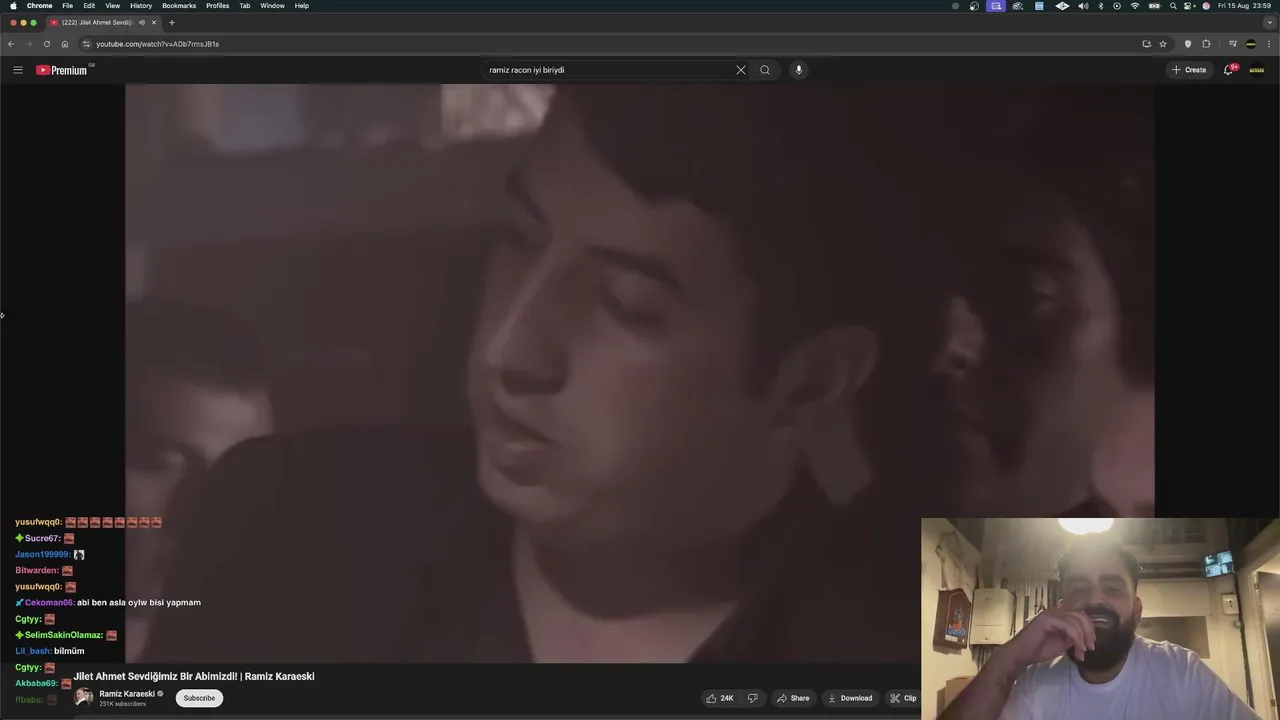Like the video with thumbs up
The width and height of the screenshot is (1280, 720).
coord(720,698)
